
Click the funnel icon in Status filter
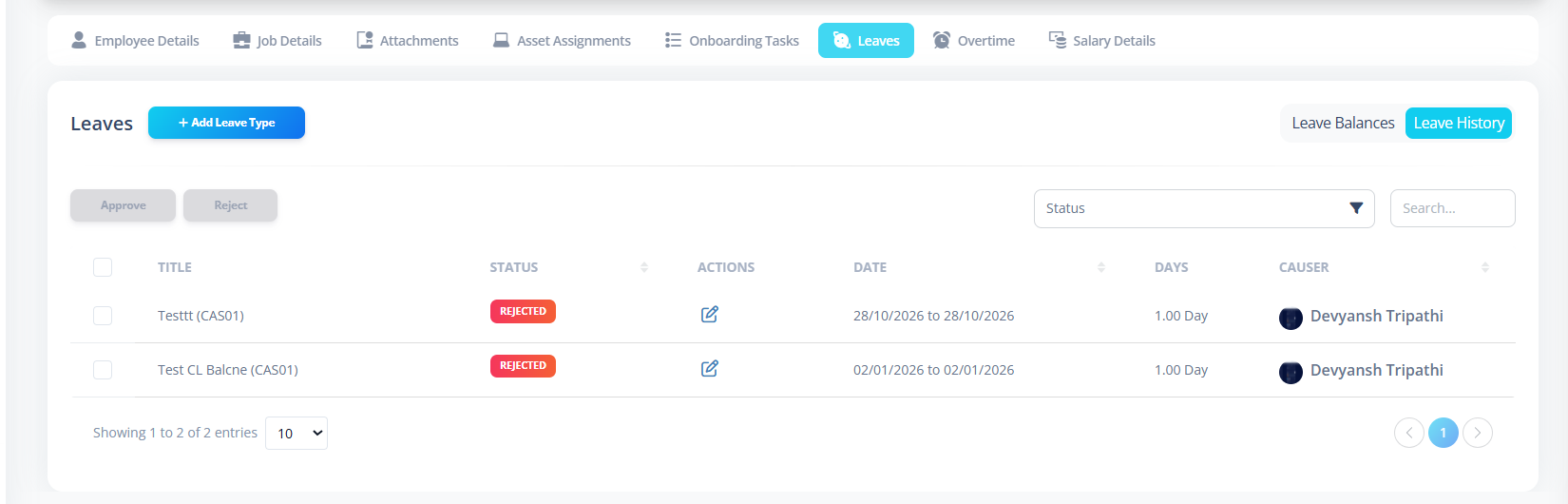tap(1356, 208)
